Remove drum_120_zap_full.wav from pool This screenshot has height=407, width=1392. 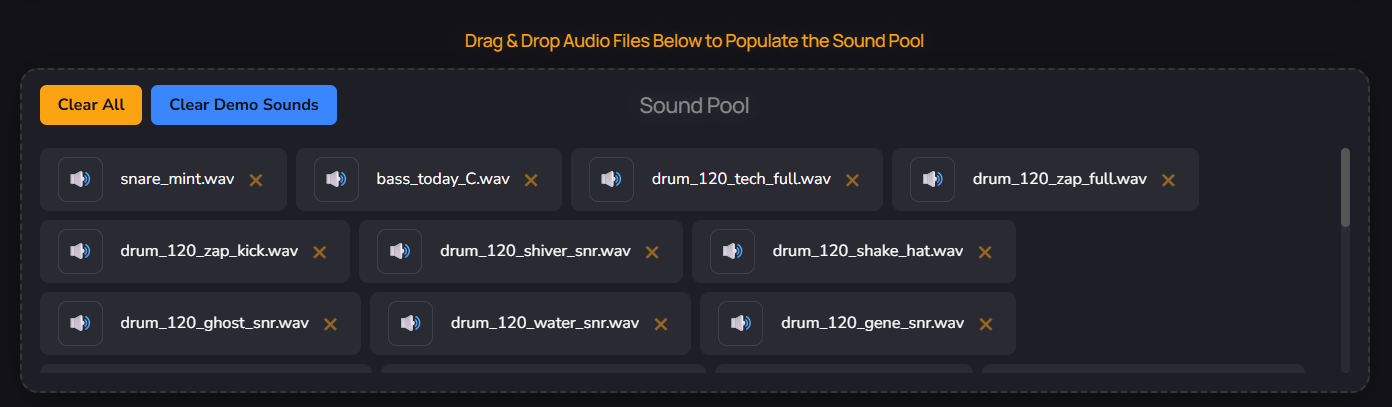click(x=1168, y=180)
